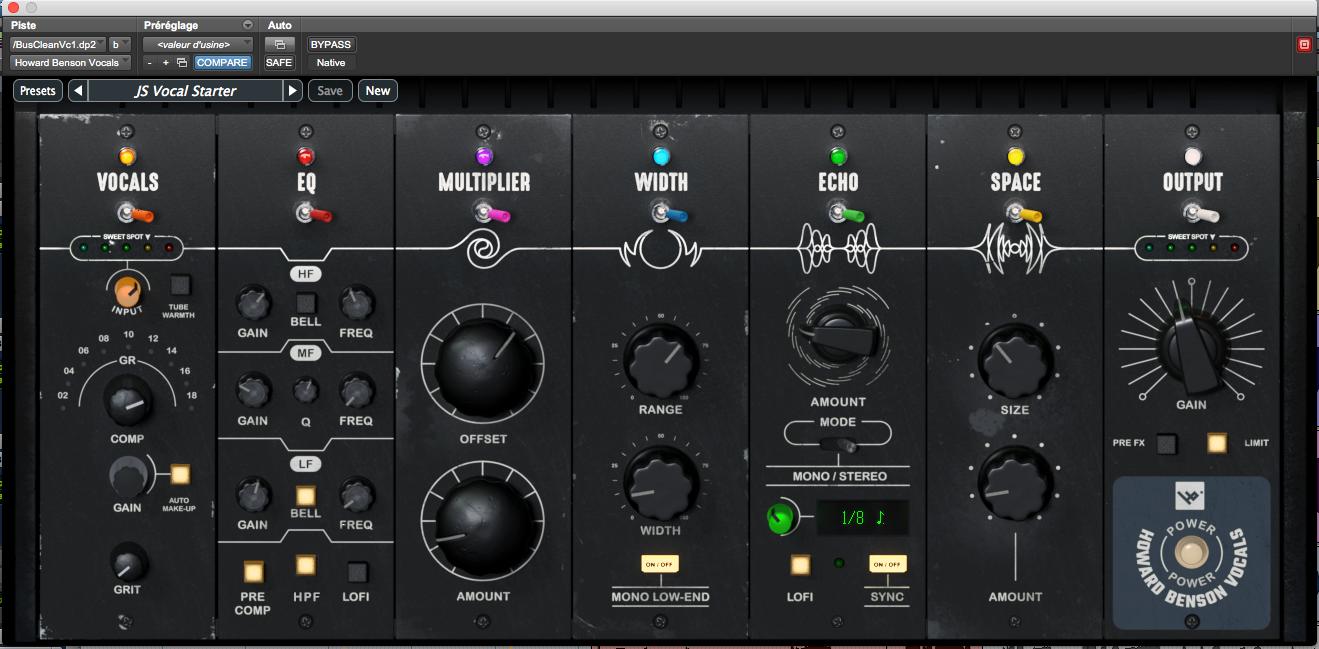
Task: Click the Space burst icon
Action: point(1015,248)
